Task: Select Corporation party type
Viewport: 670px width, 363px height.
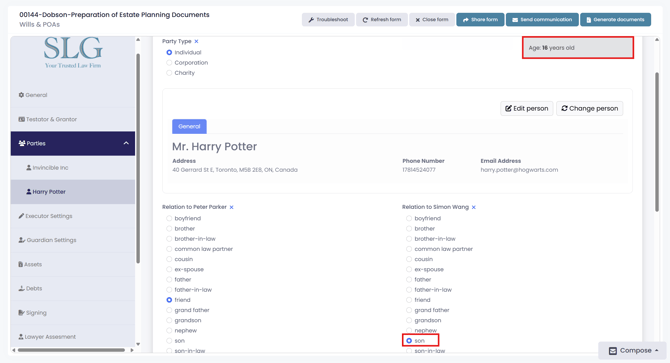Action: [169, 63]
